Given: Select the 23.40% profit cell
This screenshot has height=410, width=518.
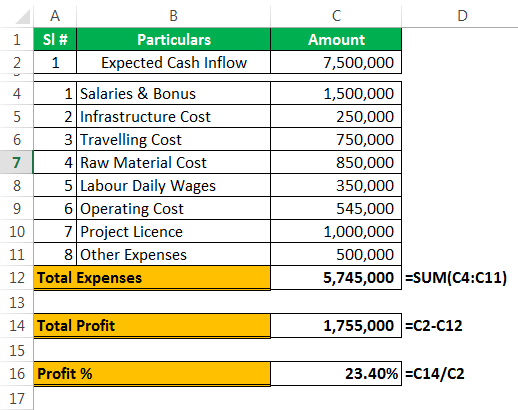Looking at the screenshot, I should point(336,373).
